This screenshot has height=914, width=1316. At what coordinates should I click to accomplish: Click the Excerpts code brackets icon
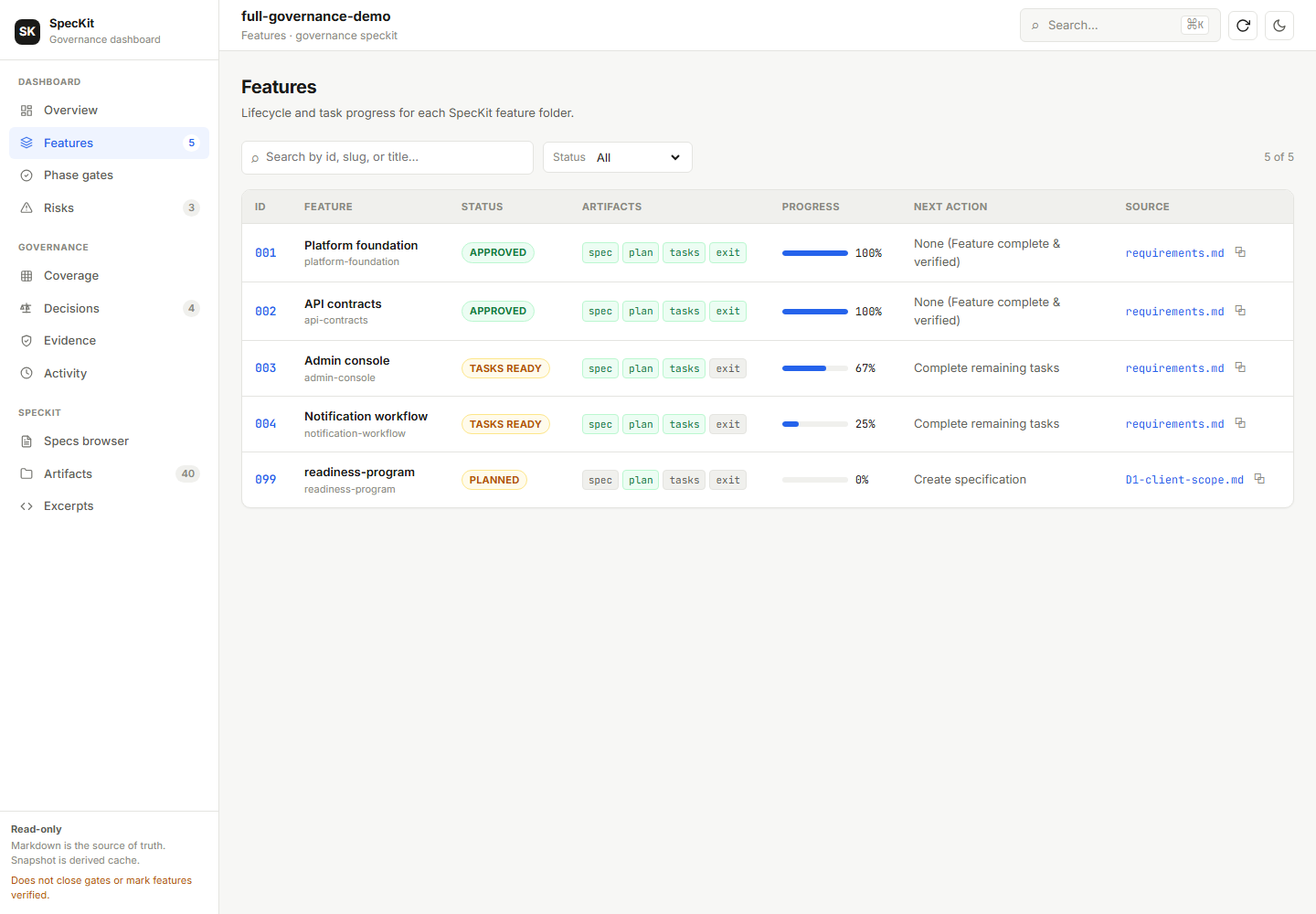[27, 506]
